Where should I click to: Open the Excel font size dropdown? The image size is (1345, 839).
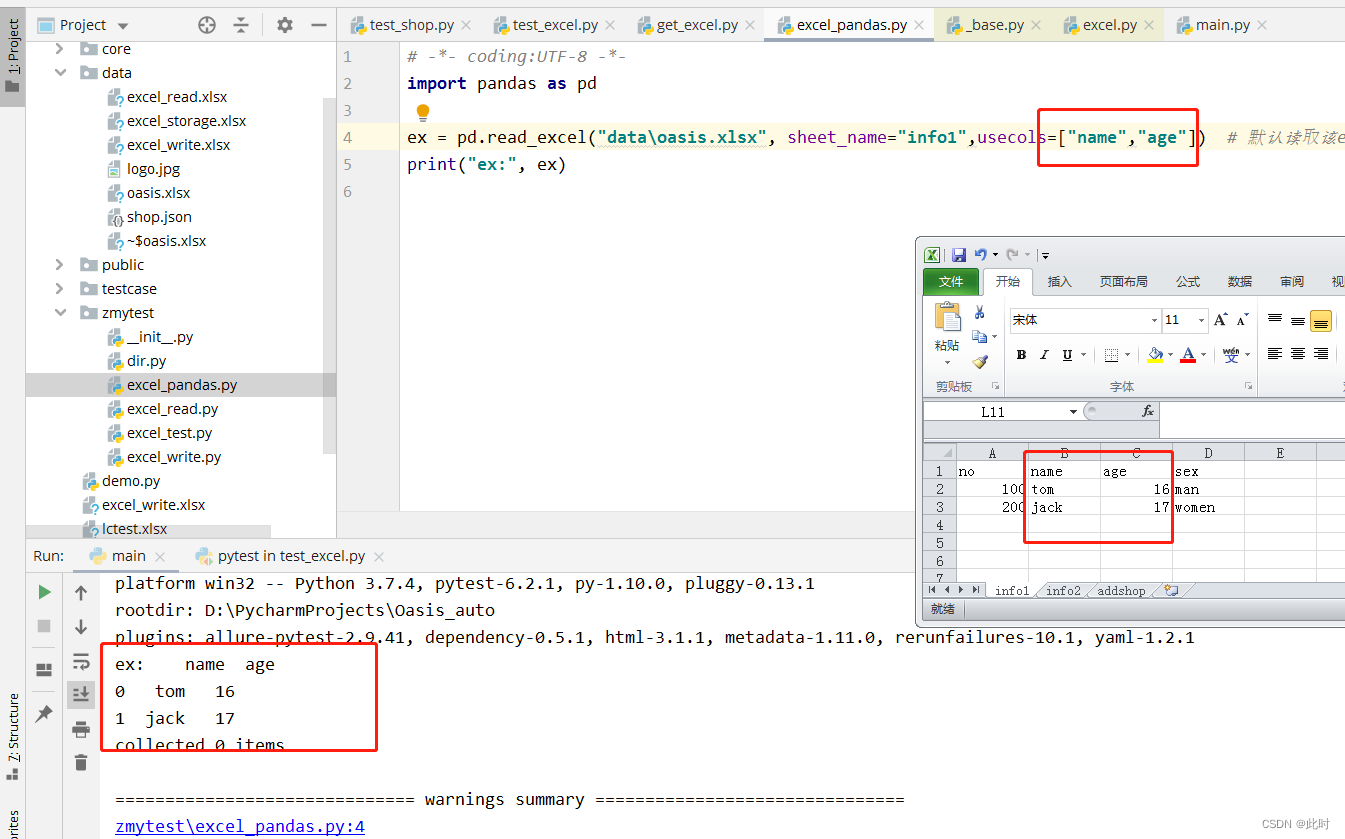point(1200,320)
